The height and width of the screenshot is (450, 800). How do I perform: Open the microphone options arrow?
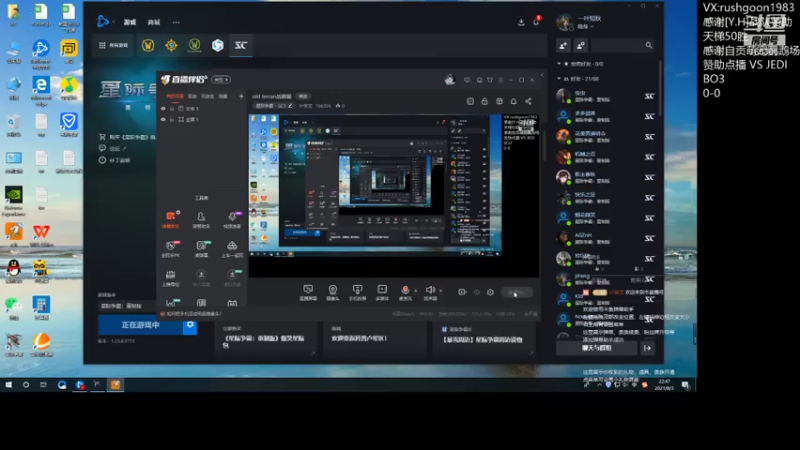(x=416, y=291)
